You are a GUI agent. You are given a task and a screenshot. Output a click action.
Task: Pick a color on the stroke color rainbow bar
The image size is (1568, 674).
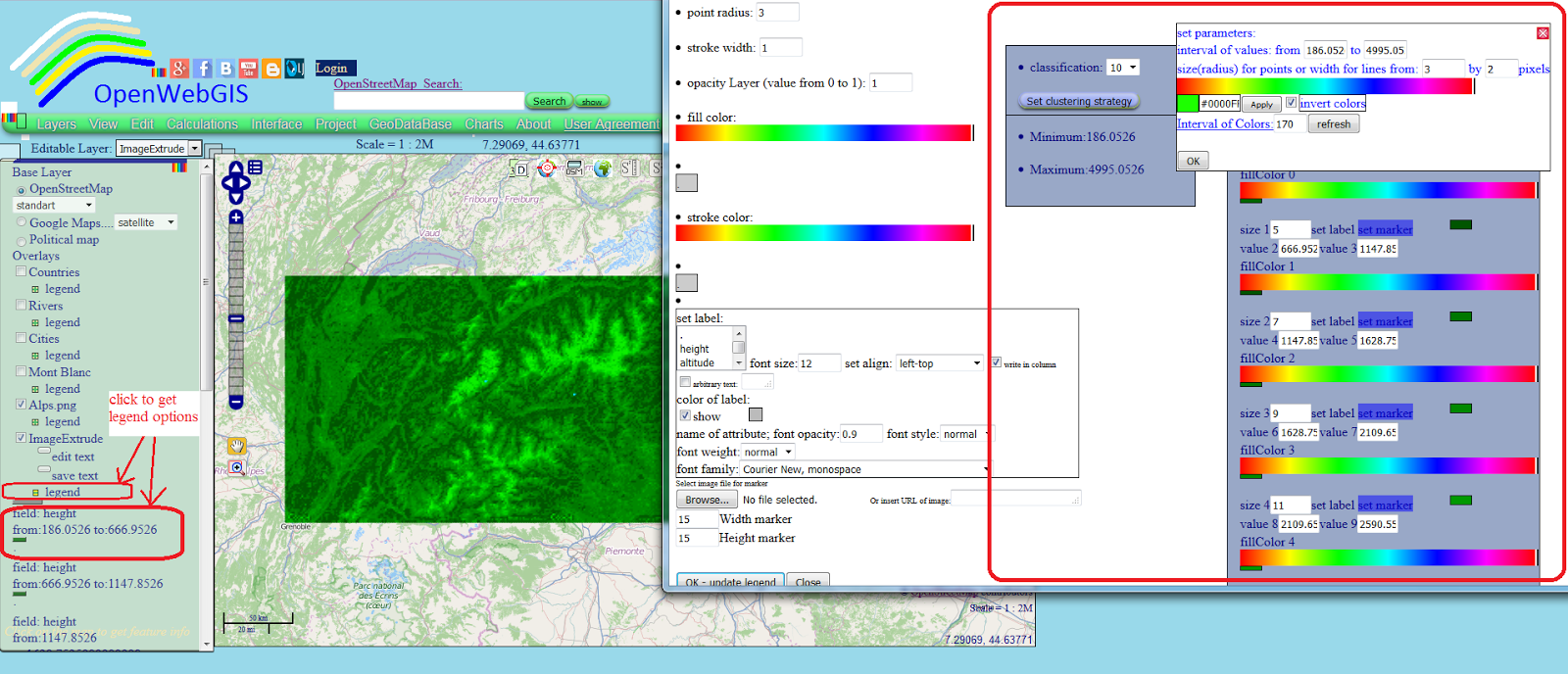(824, 233)
